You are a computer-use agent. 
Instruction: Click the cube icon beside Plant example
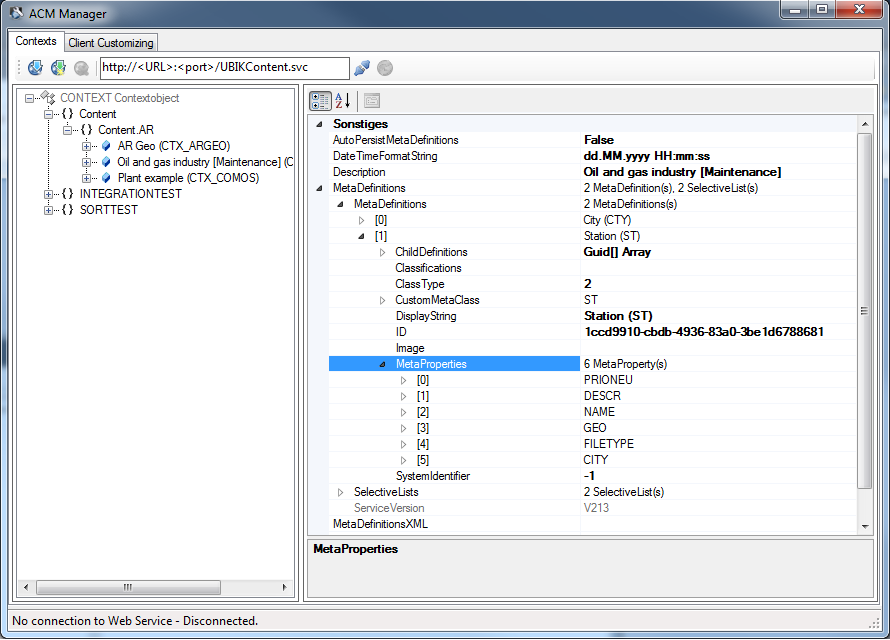(106, 178)
